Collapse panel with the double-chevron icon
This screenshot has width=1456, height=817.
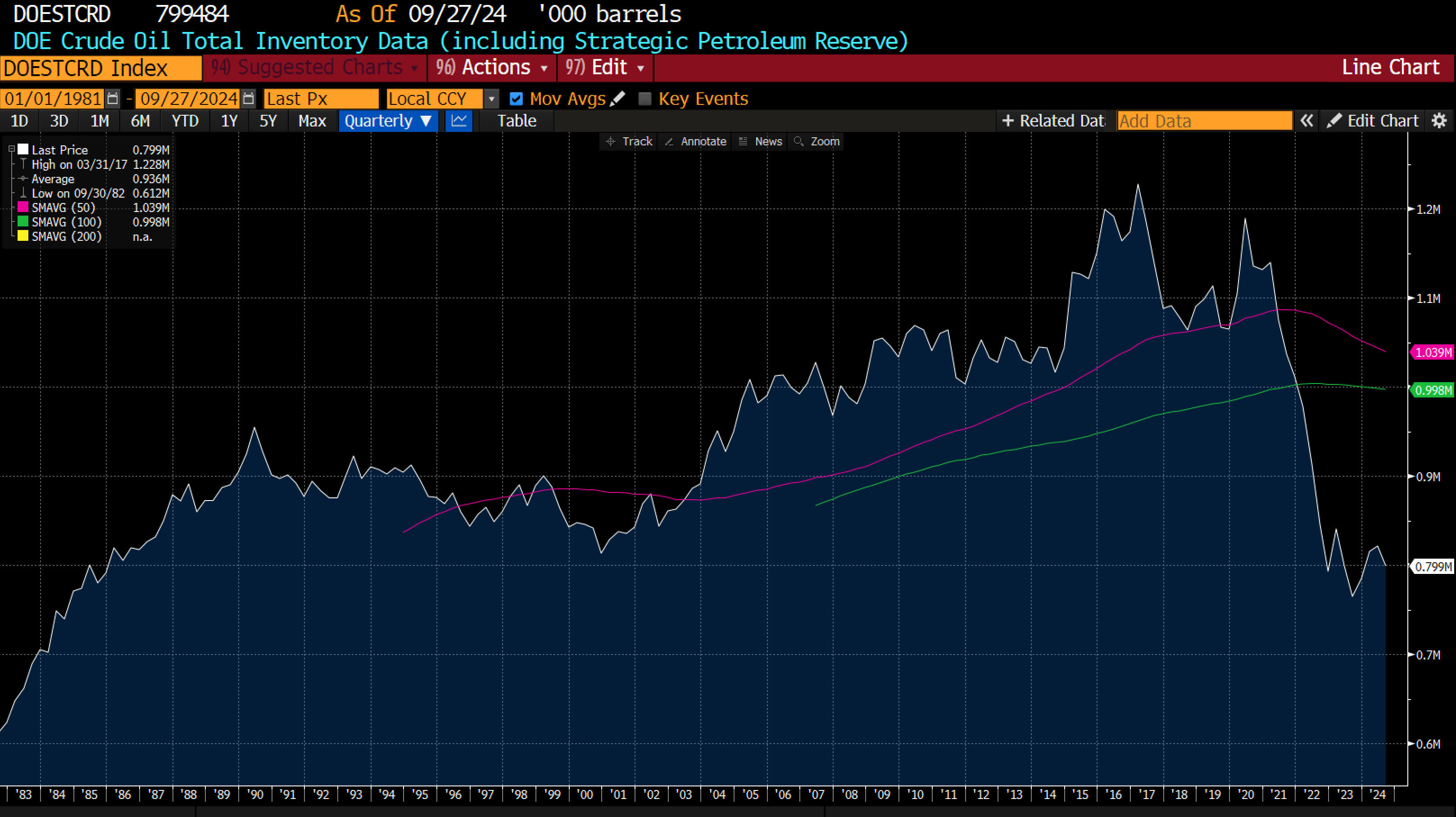[1306, 121]
